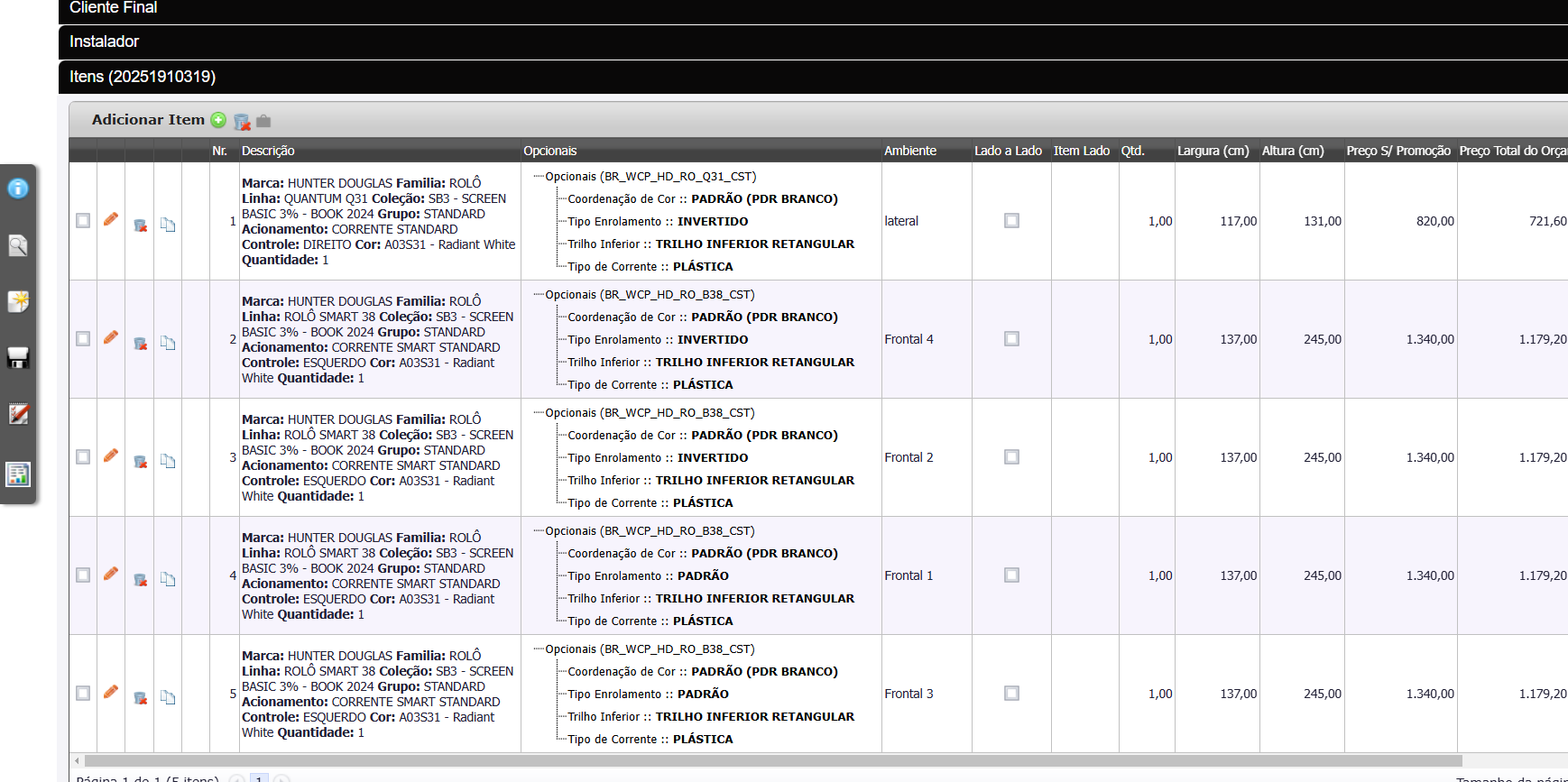This screenshot has height=782, width=1568.
Task: Click the new document star sidebar icon
Action: (18, 301)
